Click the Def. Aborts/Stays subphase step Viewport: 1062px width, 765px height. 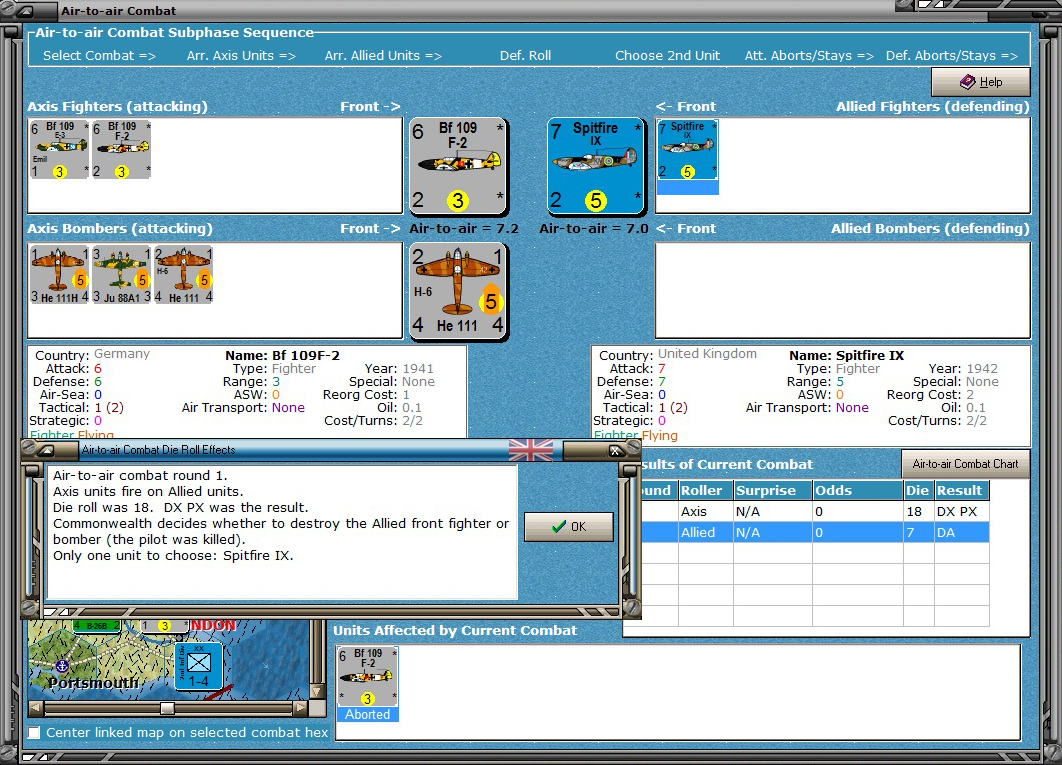tap(951, 56)
